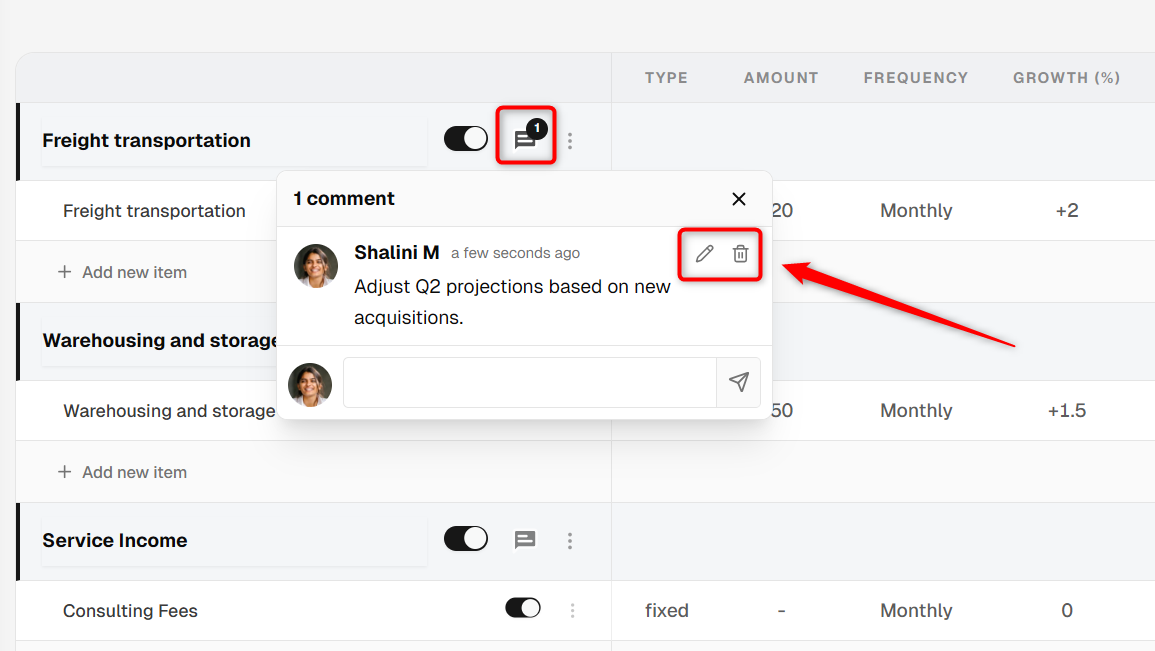
Task: Click the comment text input field
Action: 530,382
